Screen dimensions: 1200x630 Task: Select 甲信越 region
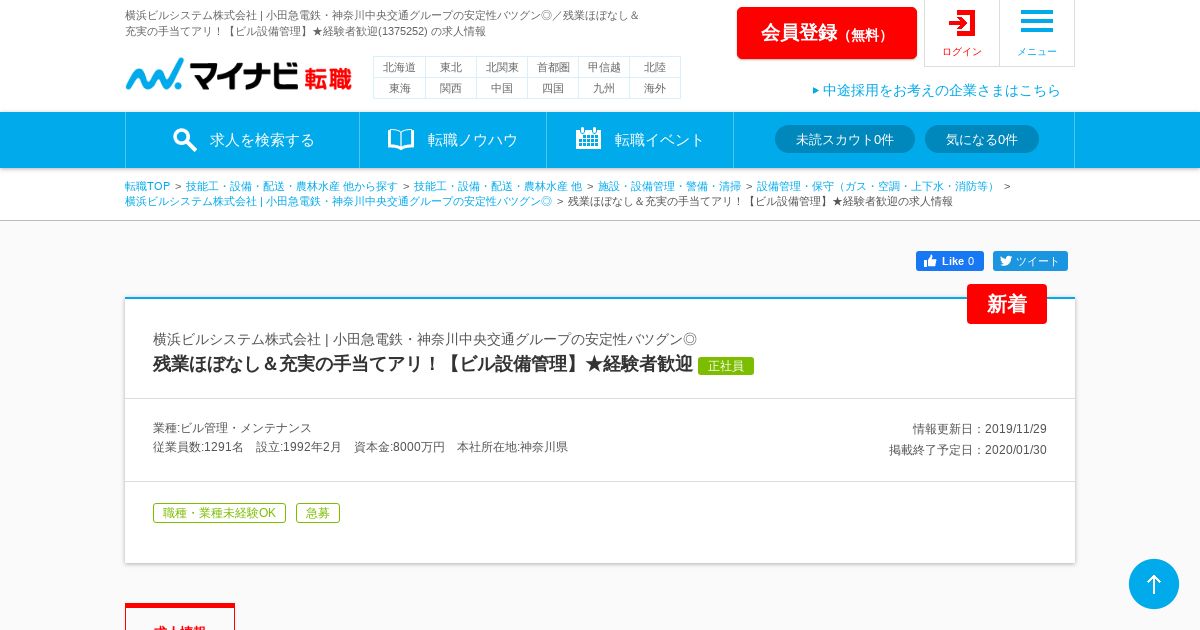pyautogui.click(x=604, y=67)
